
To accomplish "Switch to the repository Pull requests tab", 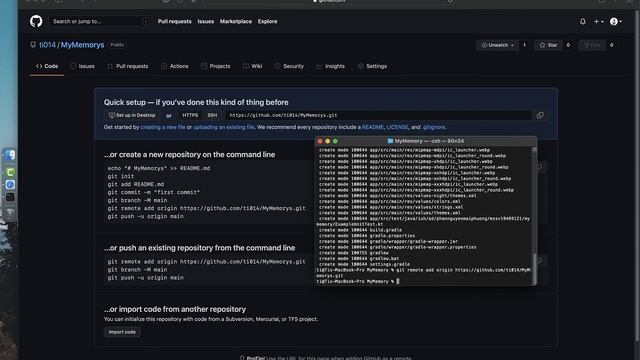I will coord(127,66).
